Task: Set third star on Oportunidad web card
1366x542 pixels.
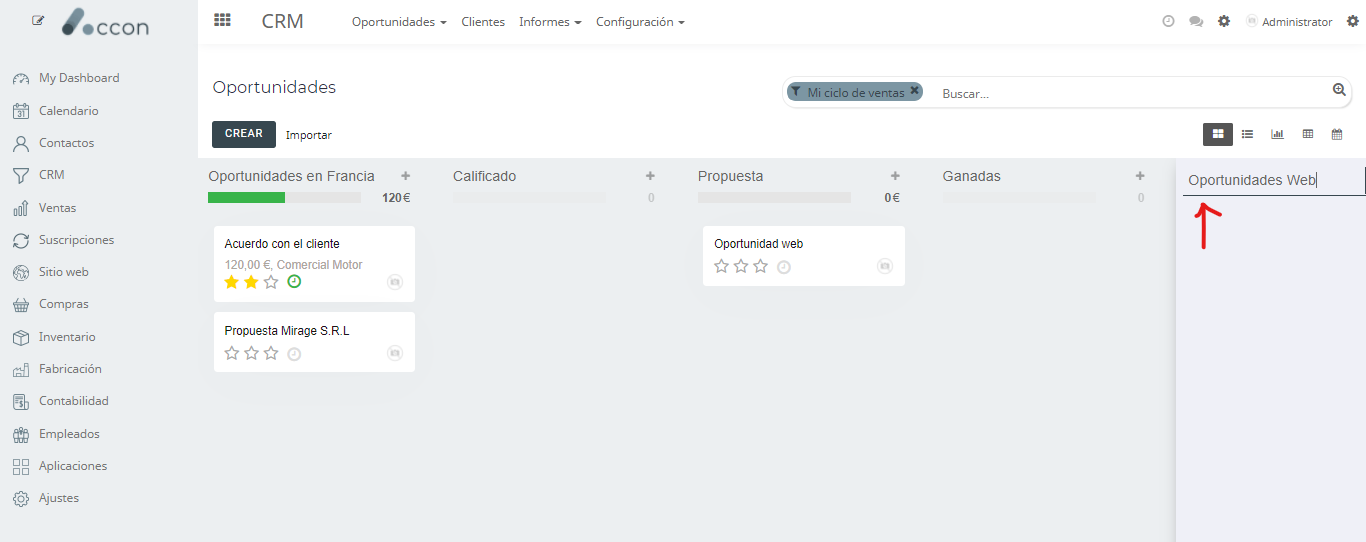Action: (761, 266)
